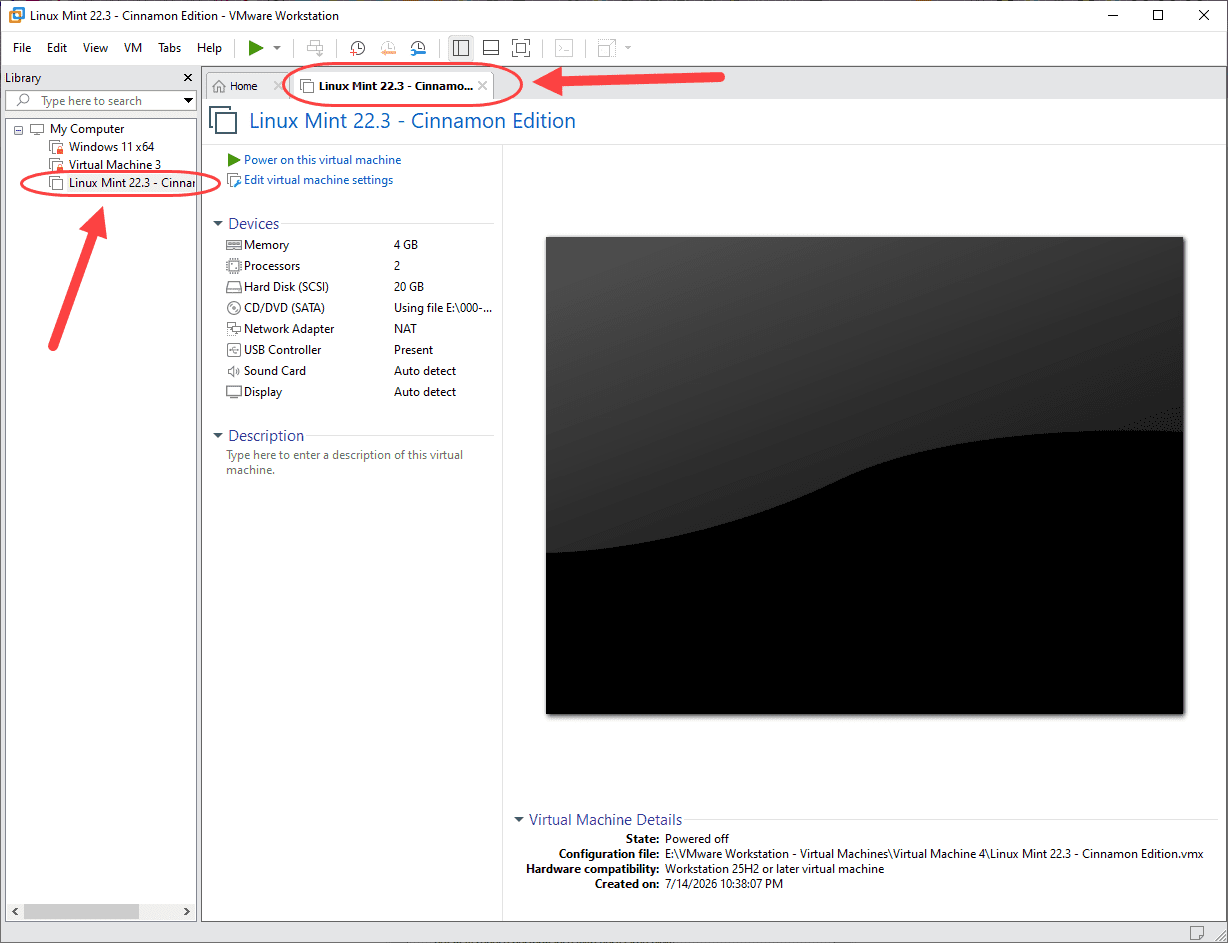The image size is (1228, 943).
Task: Click the Memory device row
Action: pyautogui.click(x=359, y=245)
